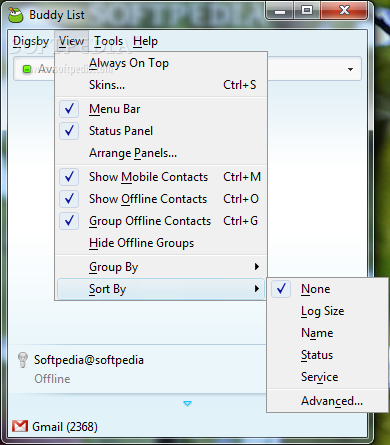Sort buddies by Log Size
Screen dimensions: 390x445
327,311
